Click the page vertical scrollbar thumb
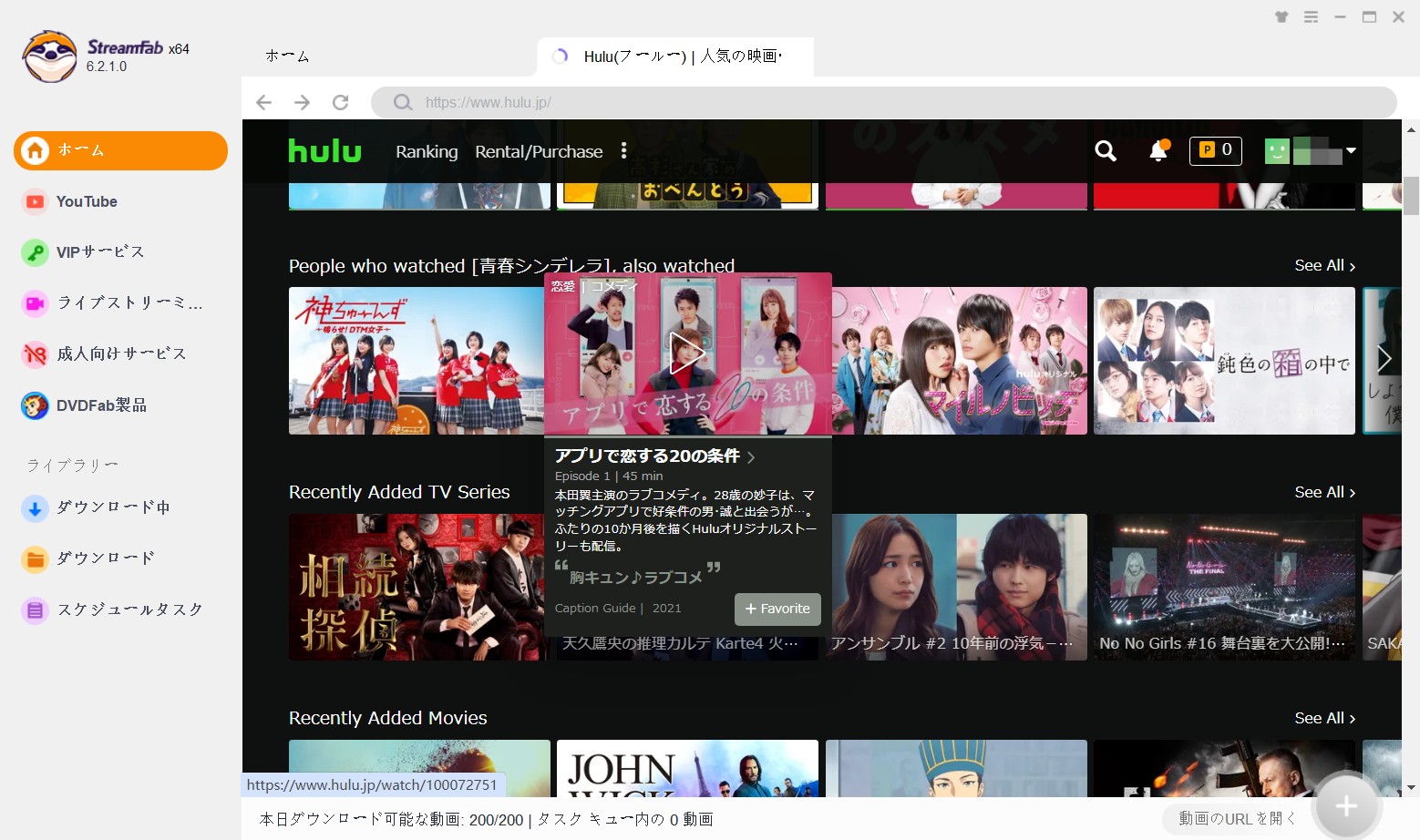Screen dimensions: 1420x840 1411,195
